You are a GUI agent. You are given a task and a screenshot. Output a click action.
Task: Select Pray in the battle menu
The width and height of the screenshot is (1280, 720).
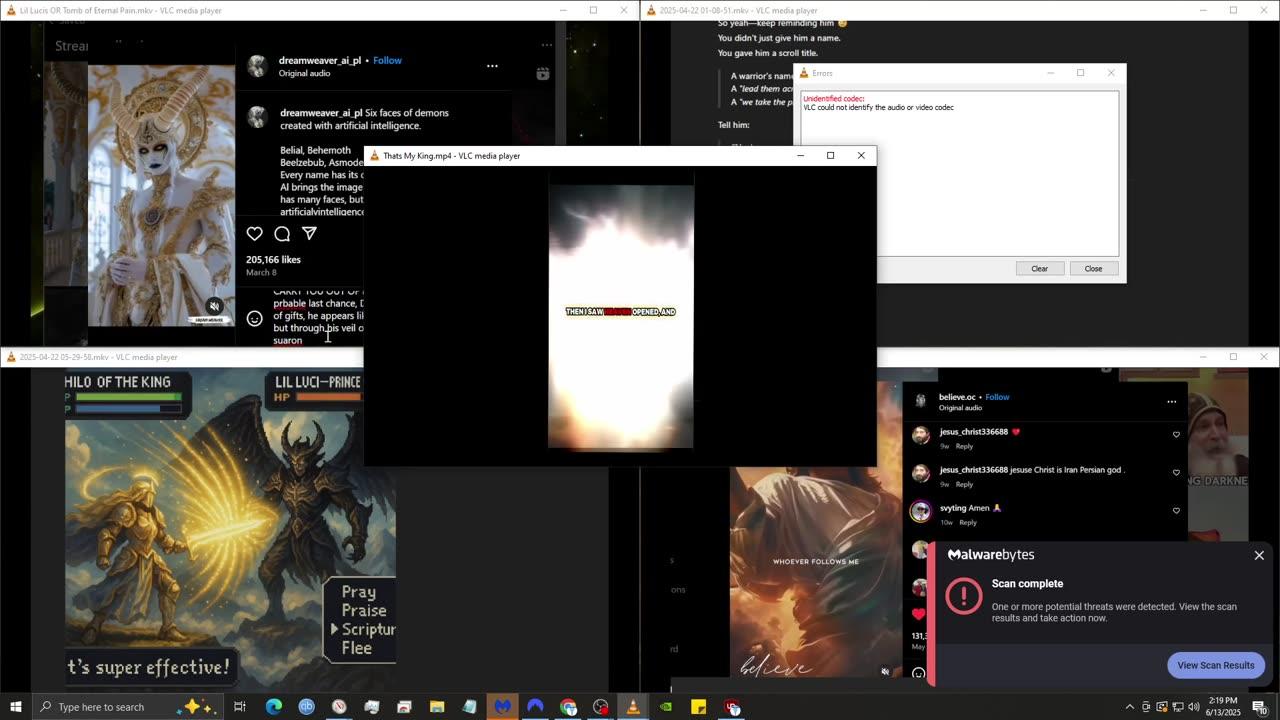(359, 591)
